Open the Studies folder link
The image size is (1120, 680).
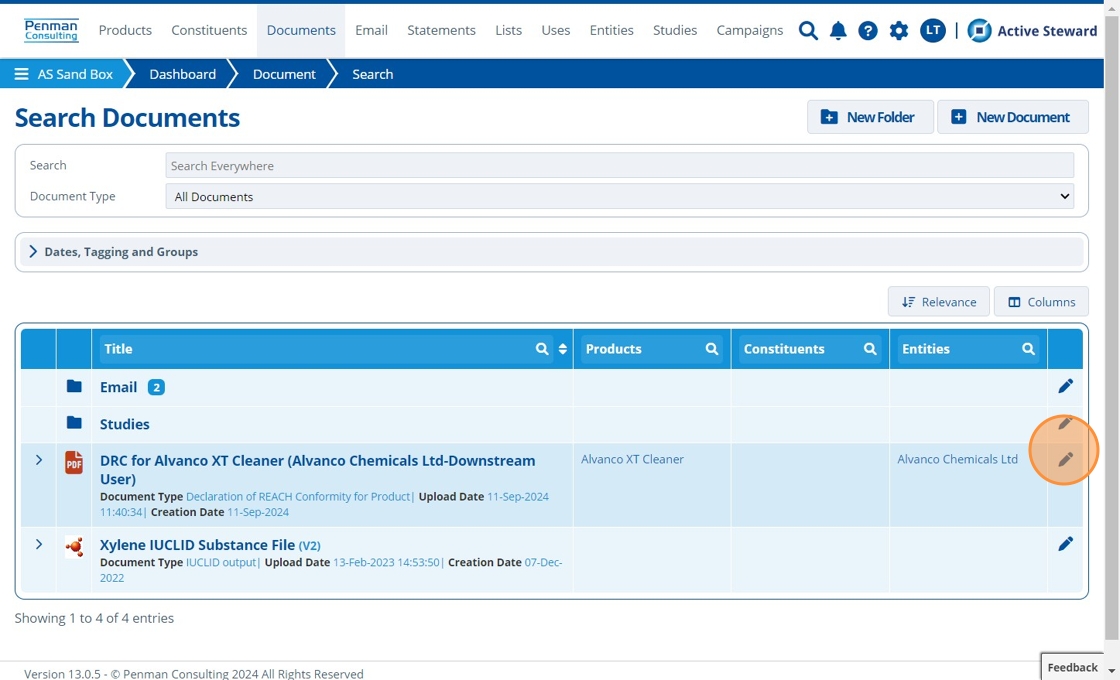(x=124, y=424)
